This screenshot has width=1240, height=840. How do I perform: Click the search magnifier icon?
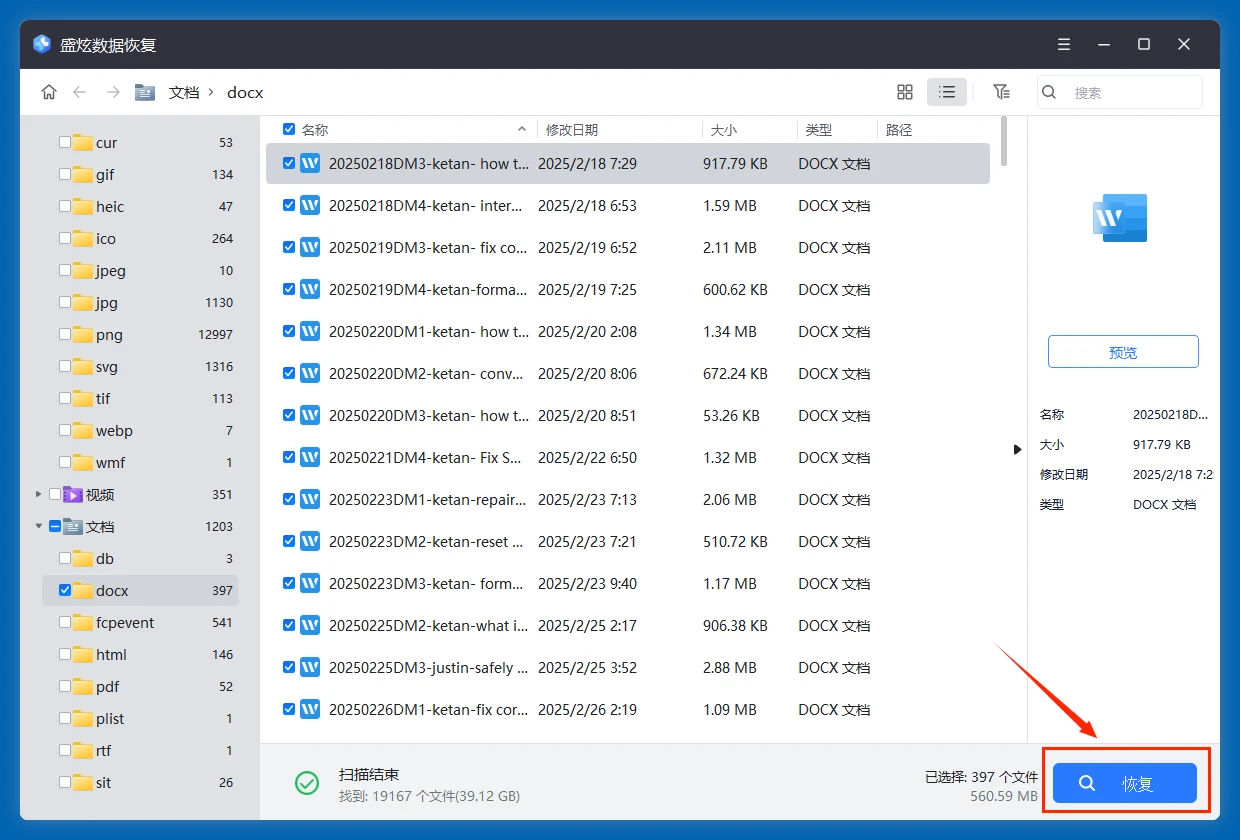pyautogui.click(x=1049, y=92)
